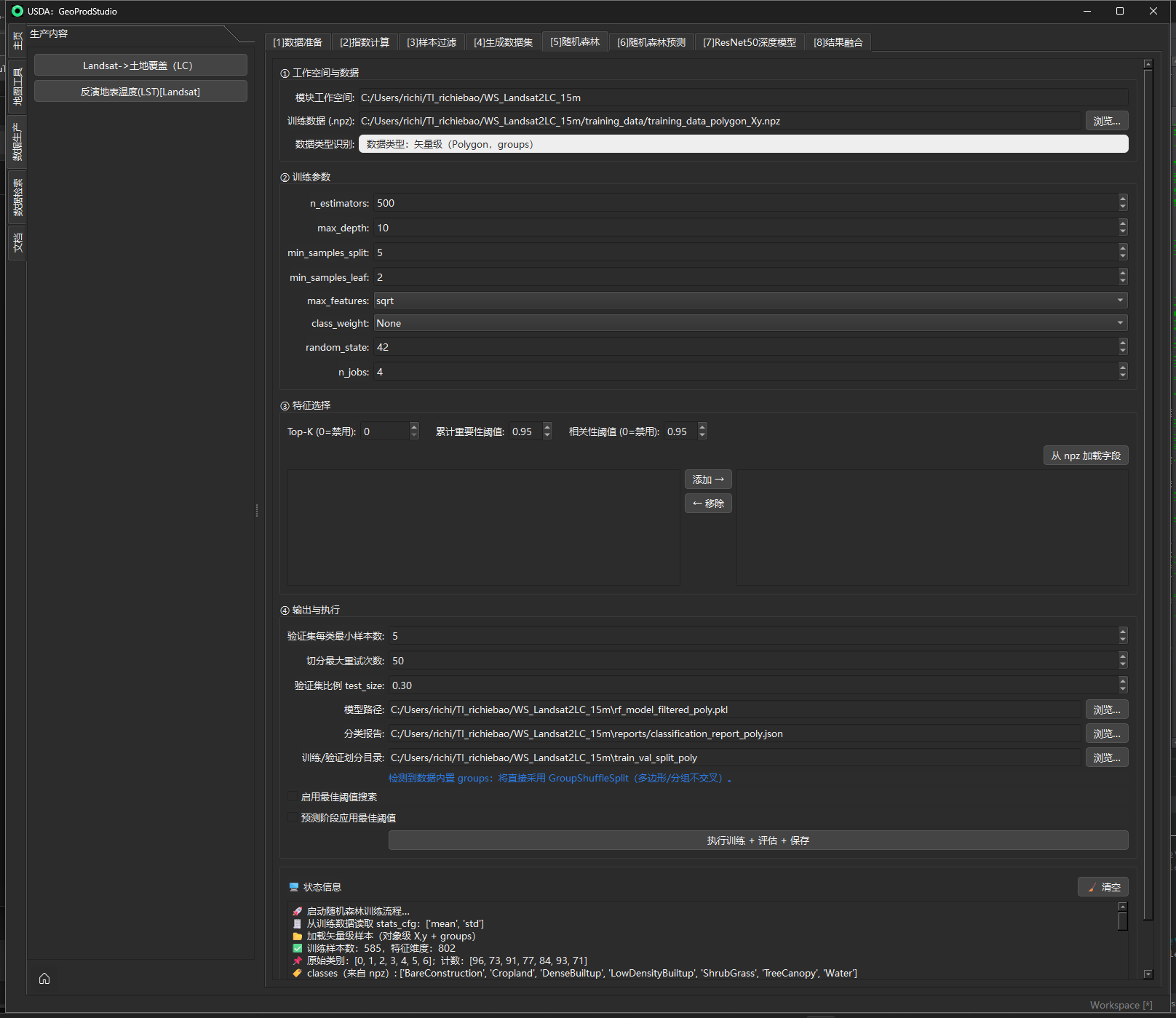Increase n_estimators with the up arrow

[x=1123, y=199]
